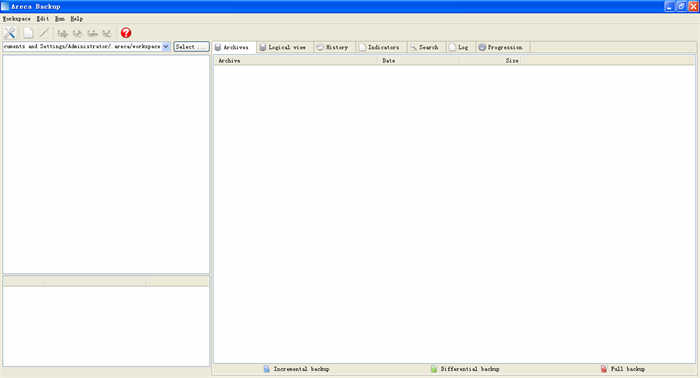Click the red help question mark icon

pos(126,33)
